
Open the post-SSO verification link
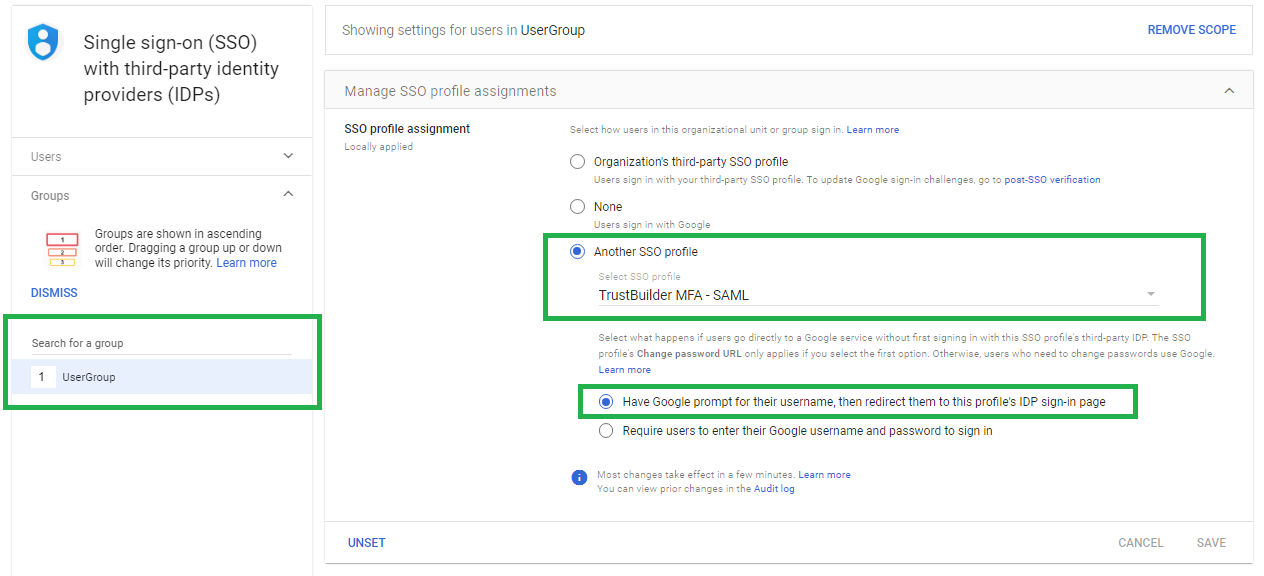1052,180
